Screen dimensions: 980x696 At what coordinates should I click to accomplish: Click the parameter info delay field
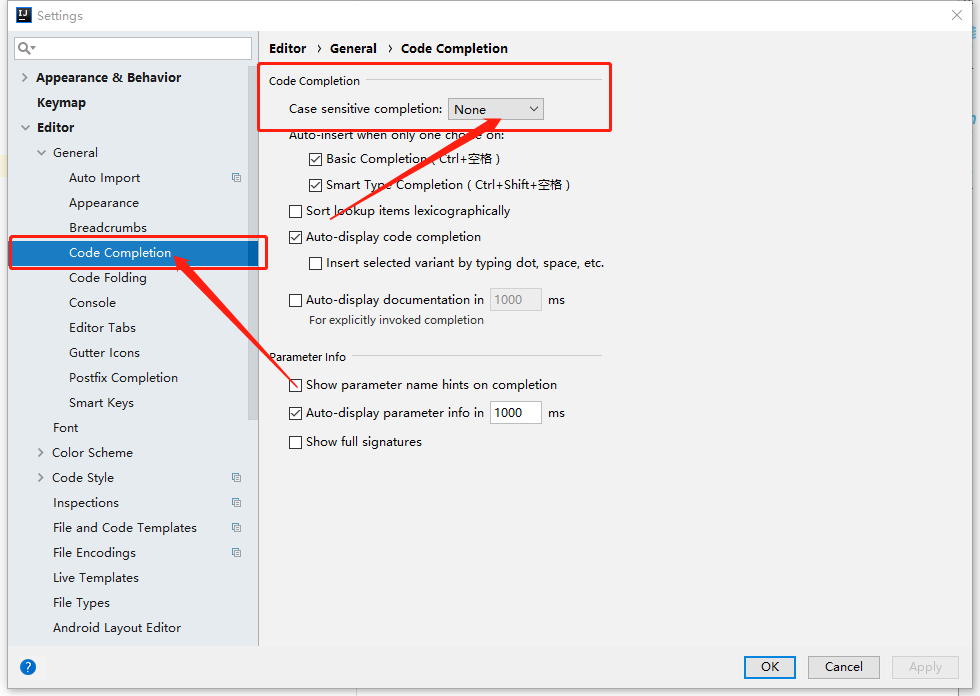[x=516, y=412]
